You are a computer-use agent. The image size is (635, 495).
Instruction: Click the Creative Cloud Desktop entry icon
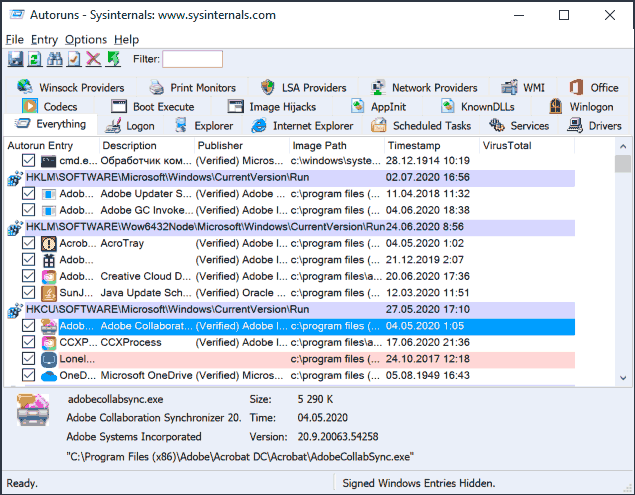(49, 277)
